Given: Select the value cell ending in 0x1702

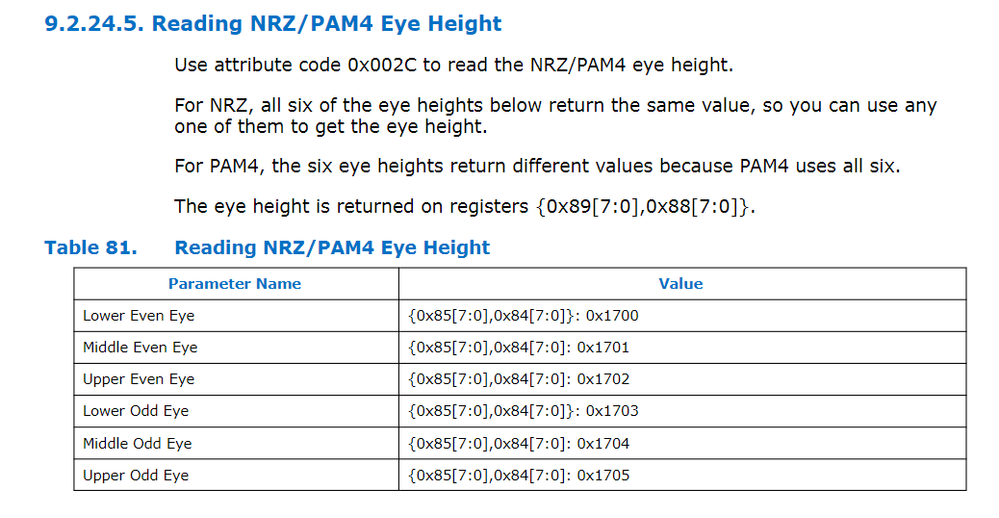Looking at the screenshot, I should pos(519,379).
